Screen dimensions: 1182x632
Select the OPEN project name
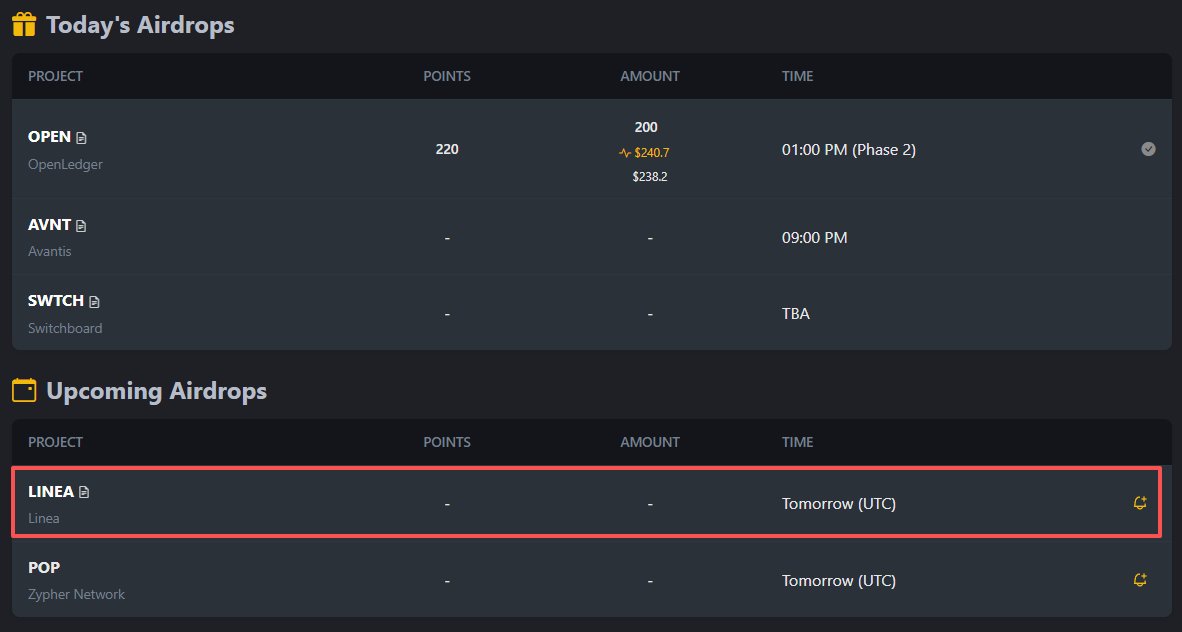49,137
